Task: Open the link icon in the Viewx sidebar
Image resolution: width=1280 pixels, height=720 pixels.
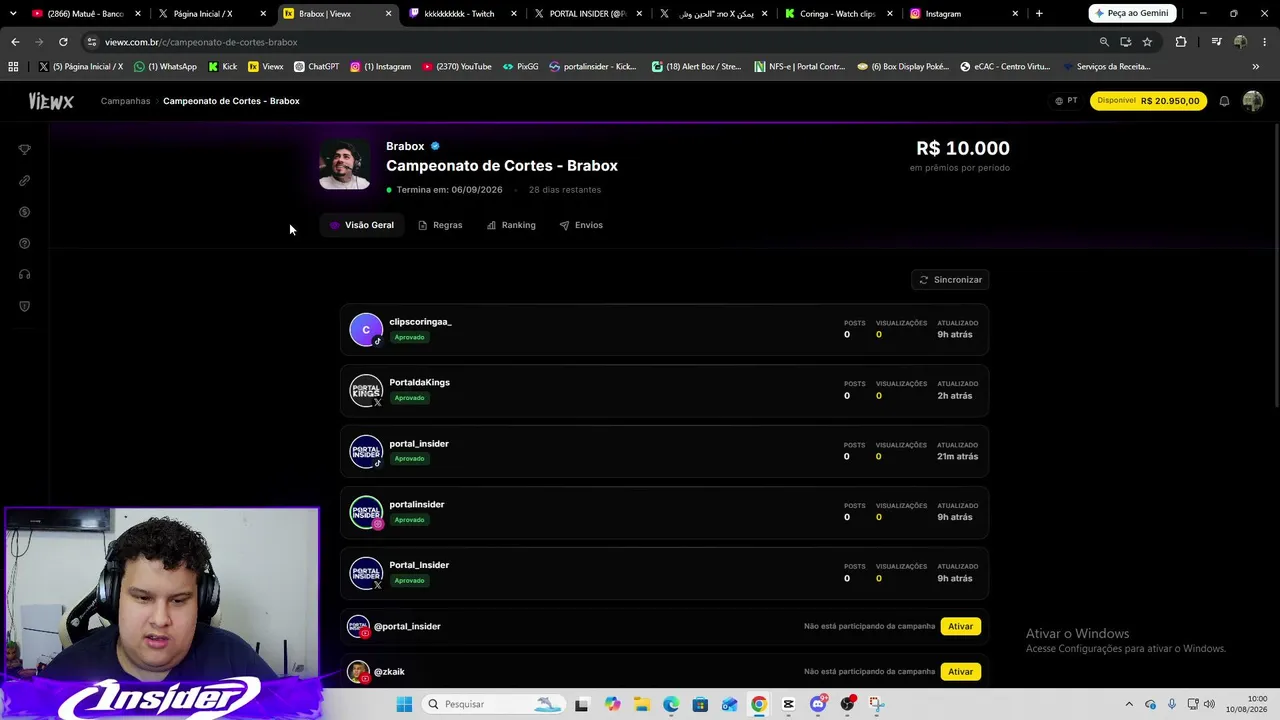Action: pyautogui.click(x=25, y=181)
